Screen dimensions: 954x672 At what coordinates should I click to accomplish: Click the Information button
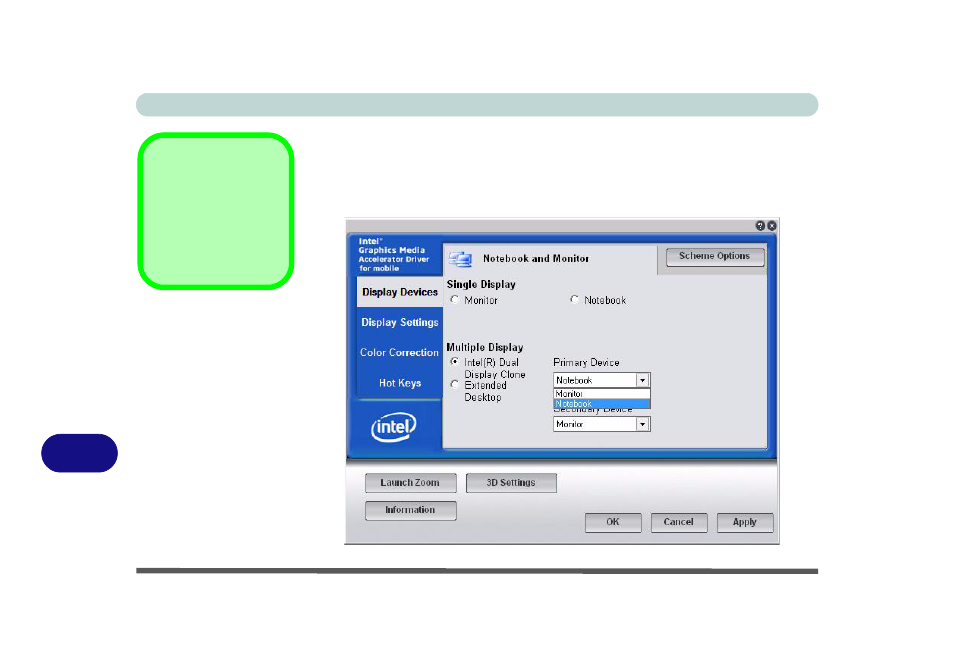pyautogui.click(x=411, y=510)
